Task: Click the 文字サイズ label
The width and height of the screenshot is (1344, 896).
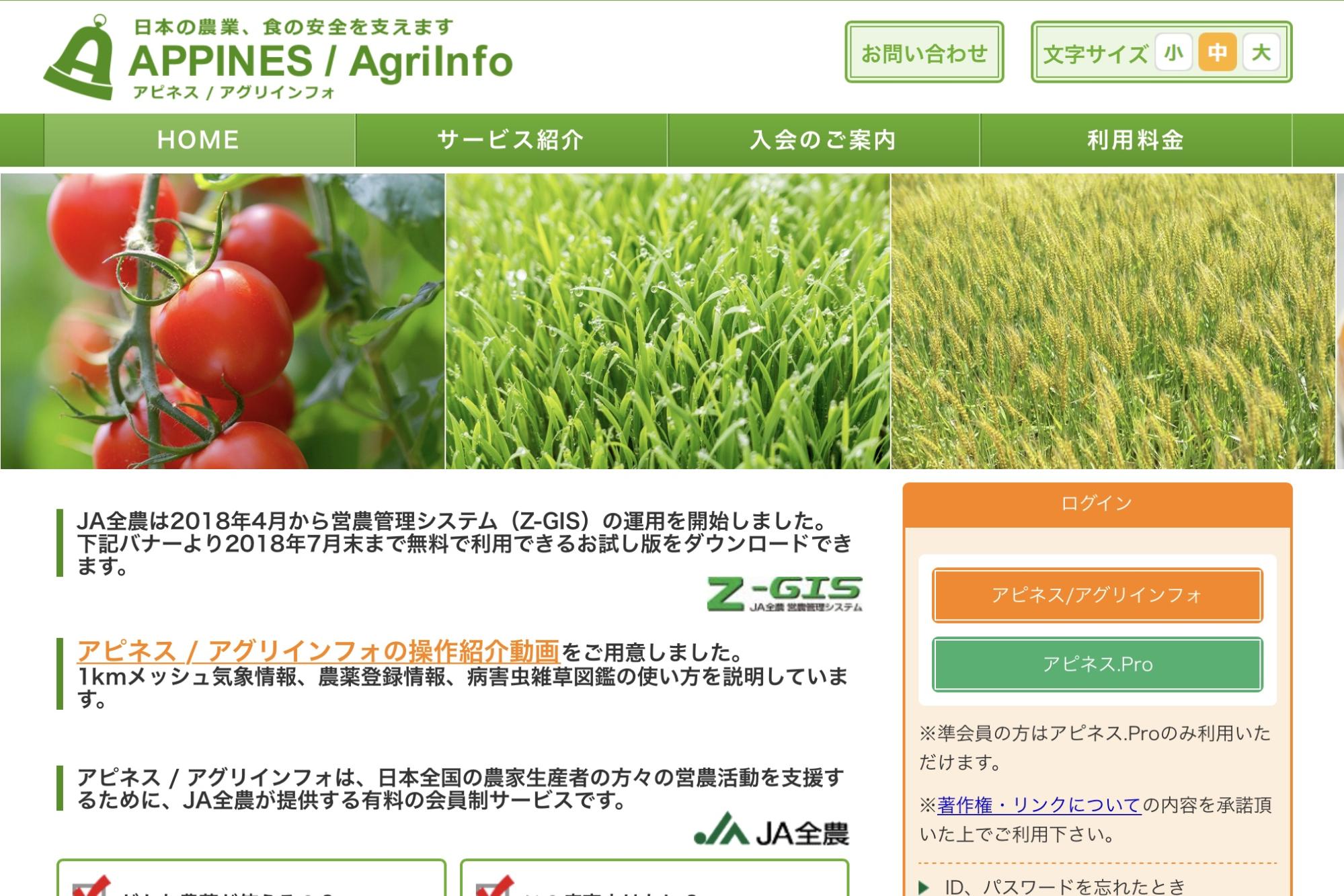Action: pyautogui.click(x=1095, y=54)
